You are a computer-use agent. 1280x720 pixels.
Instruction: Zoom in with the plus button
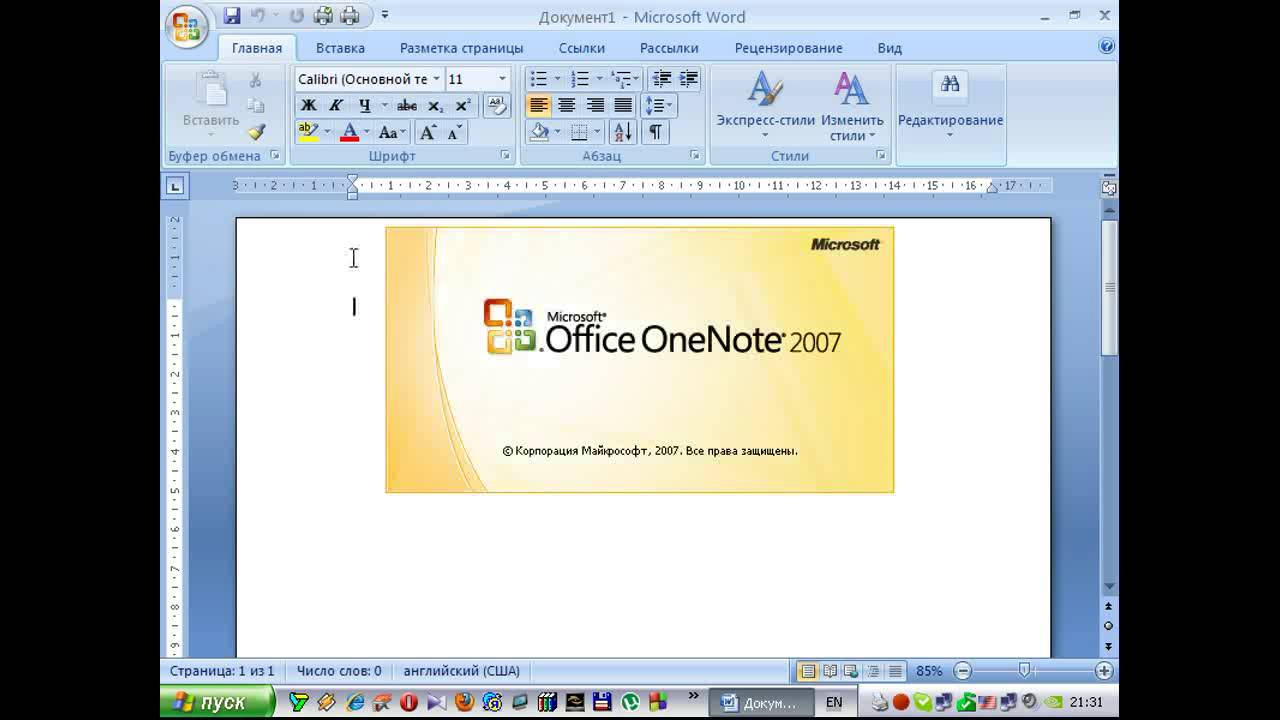pyautogui.click(x=1104, y=671)
